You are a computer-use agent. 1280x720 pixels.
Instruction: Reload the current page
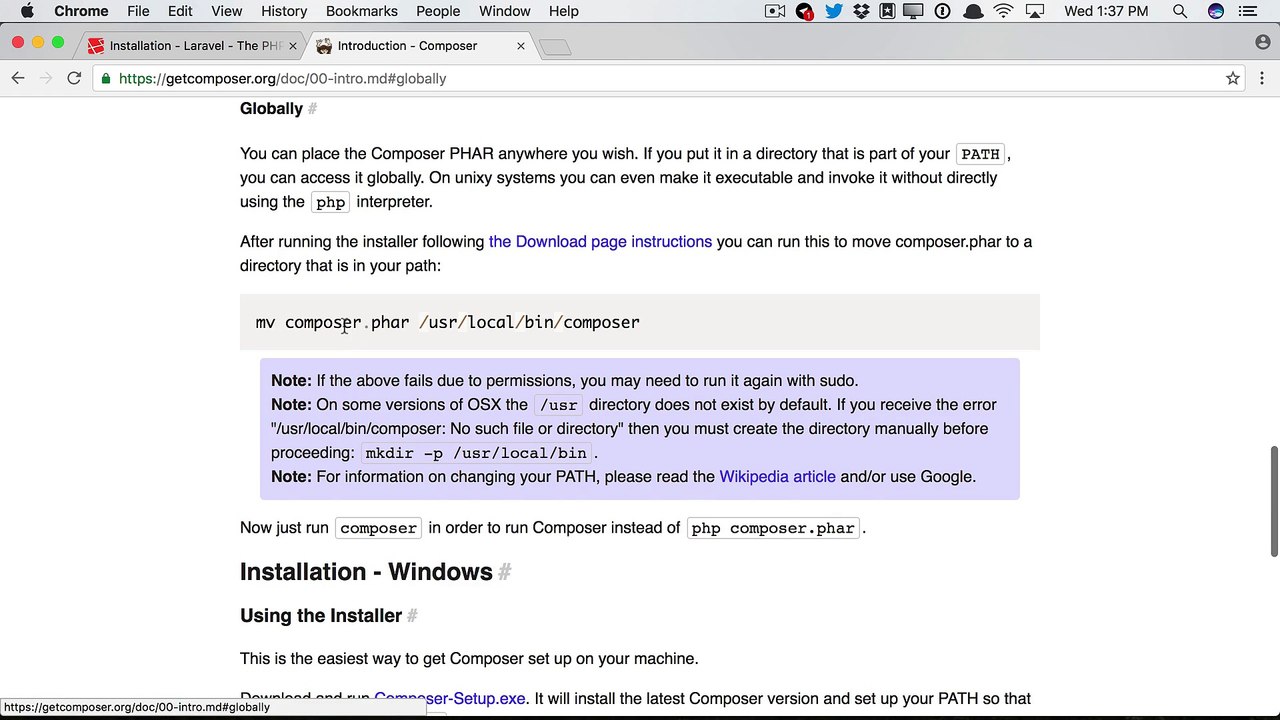74,78
